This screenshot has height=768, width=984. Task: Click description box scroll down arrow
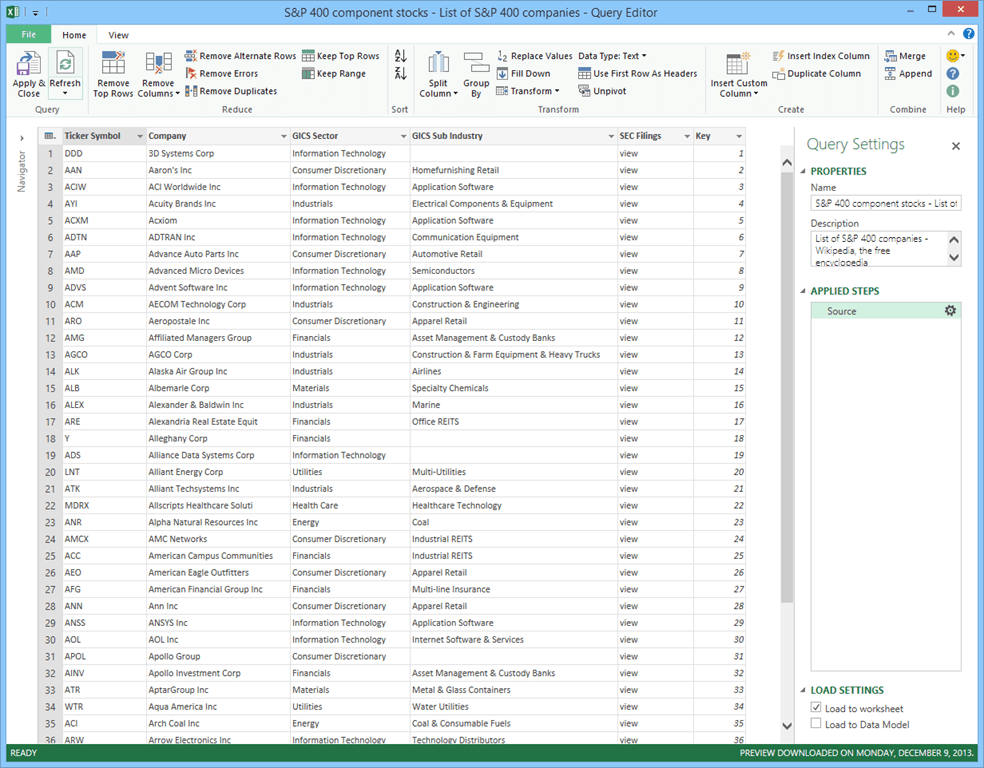954,257
